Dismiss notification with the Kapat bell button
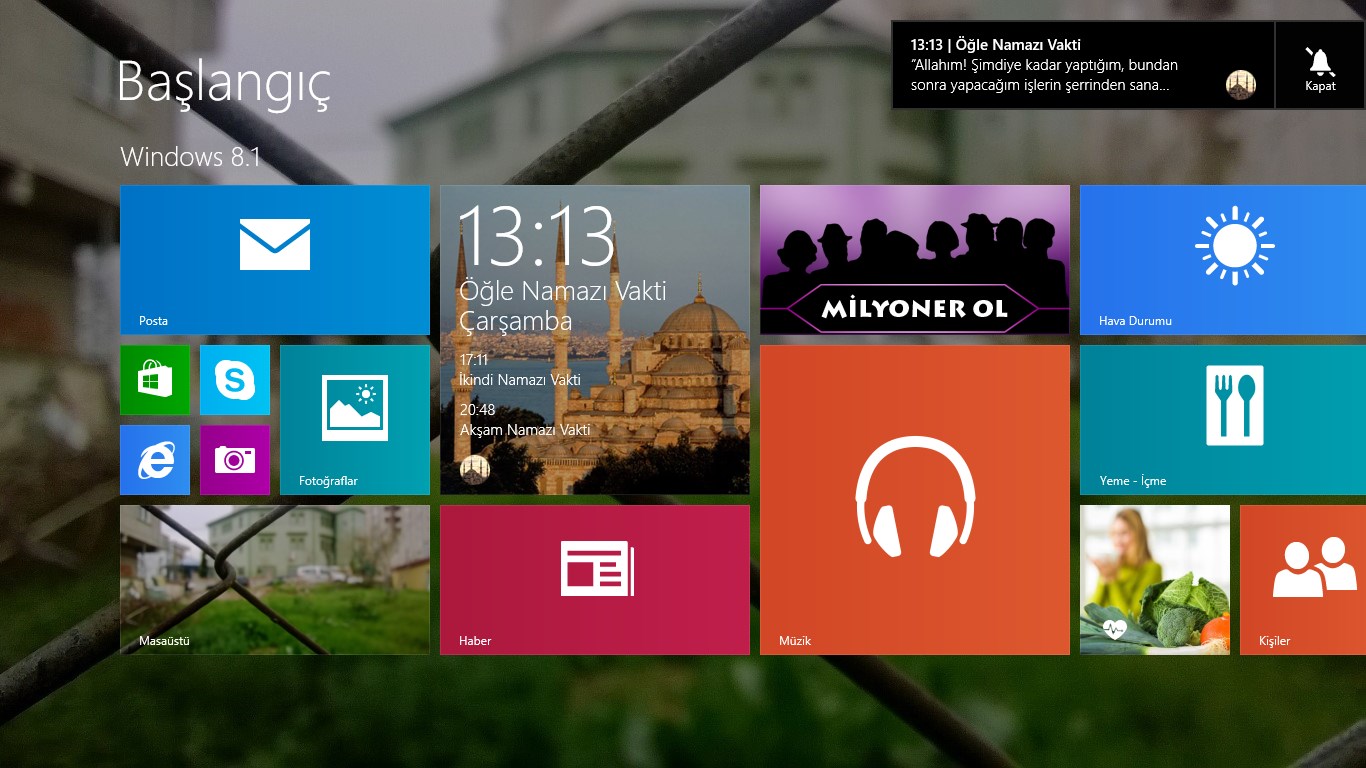The width and height of the screenshot is (1366, 768). point(1320,66)
